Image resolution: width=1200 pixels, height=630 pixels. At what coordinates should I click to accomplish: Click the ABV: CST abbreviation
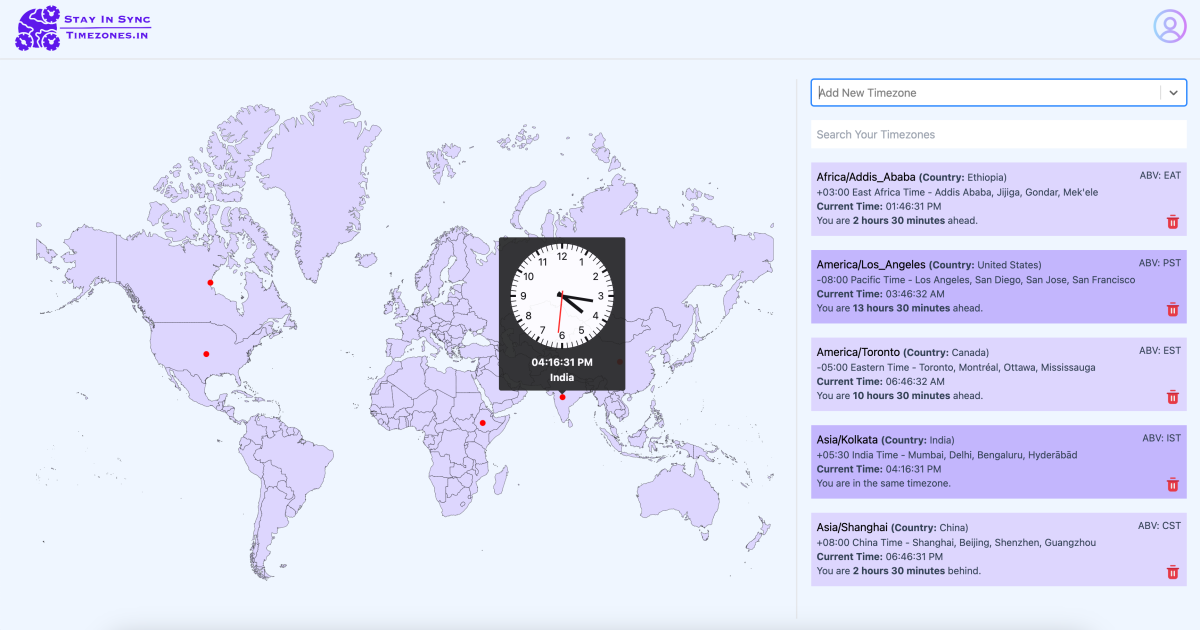(x=1160, y=525)
